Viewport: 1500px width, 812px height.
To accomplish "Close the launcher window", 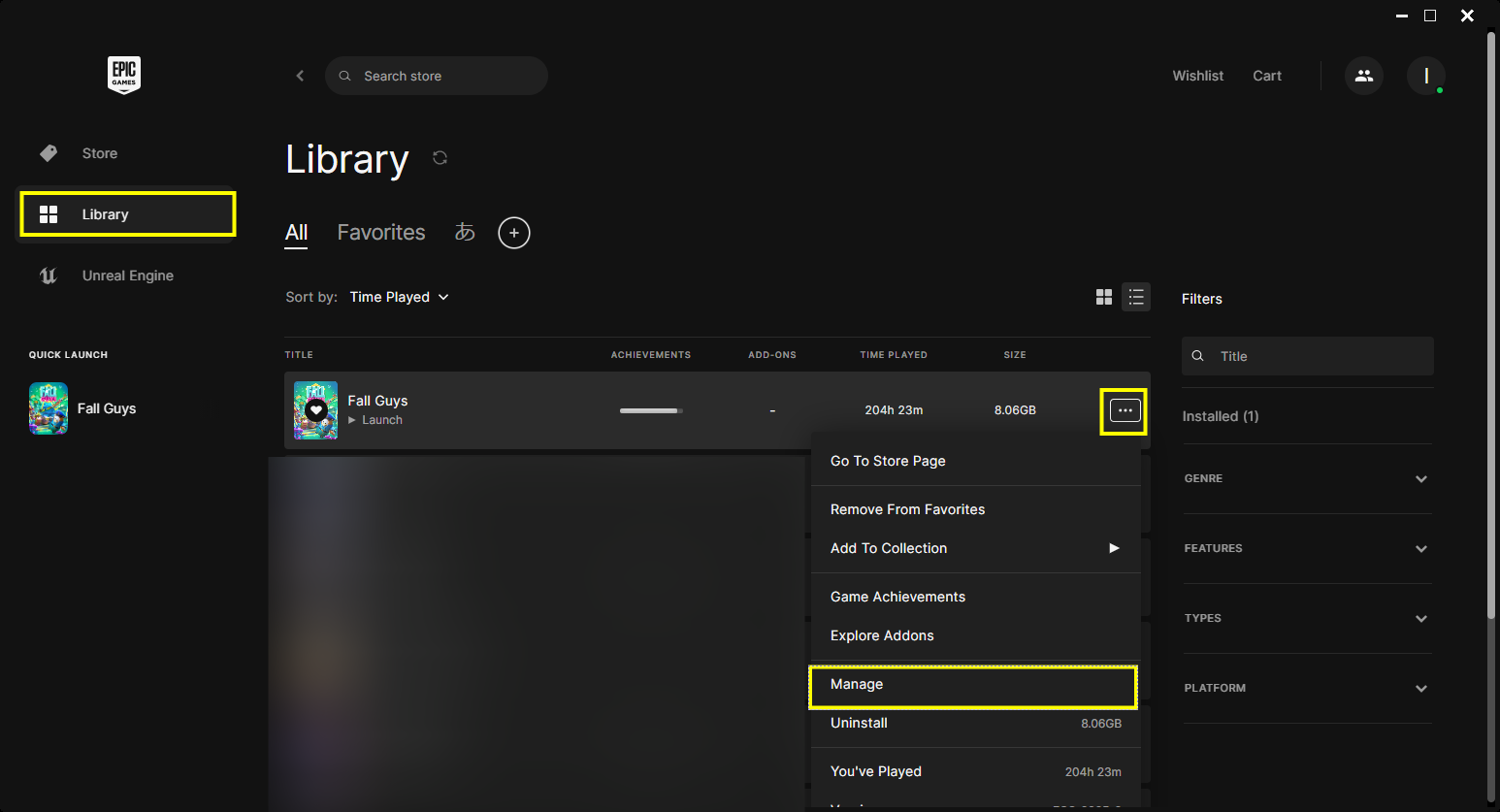I will coord(1467,16).
